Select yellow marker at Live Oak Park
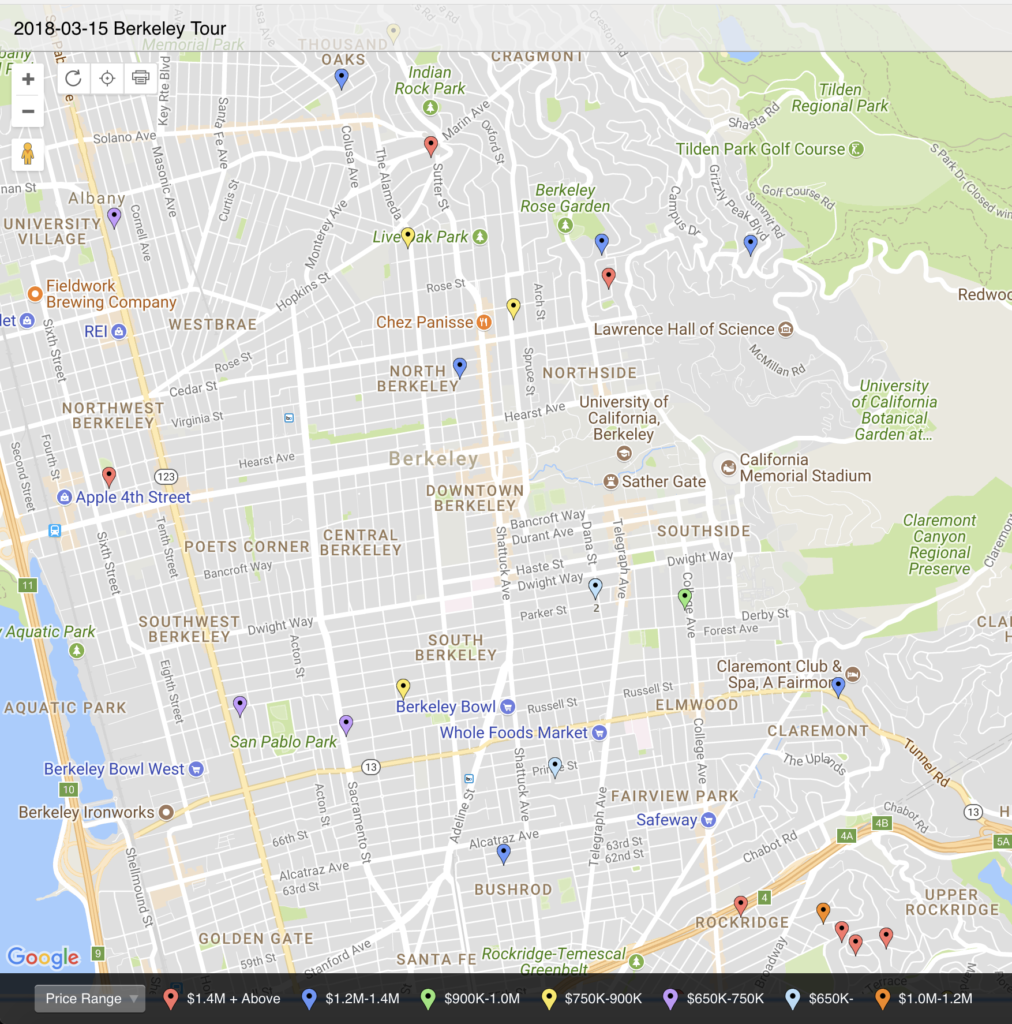Viewport: 1012px width, 1024px height. tap(408, 237)
